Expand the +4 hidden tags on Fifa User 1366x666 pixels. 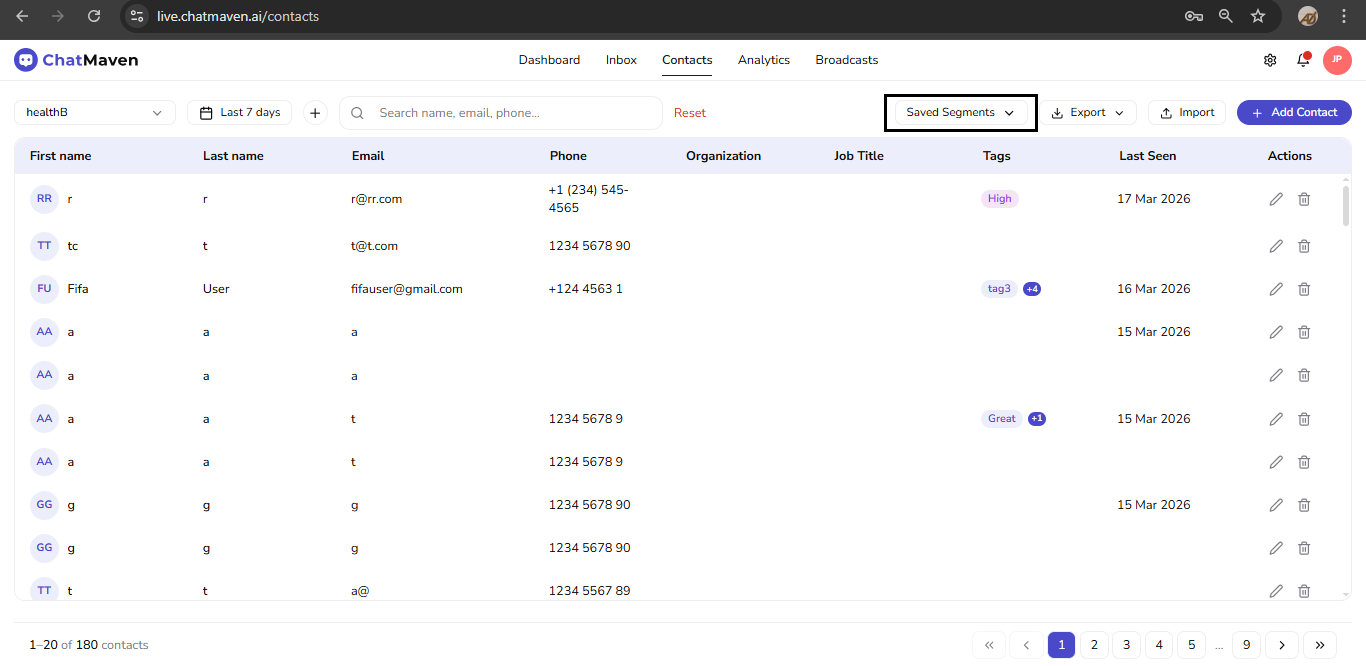(x=1031, y=288)
